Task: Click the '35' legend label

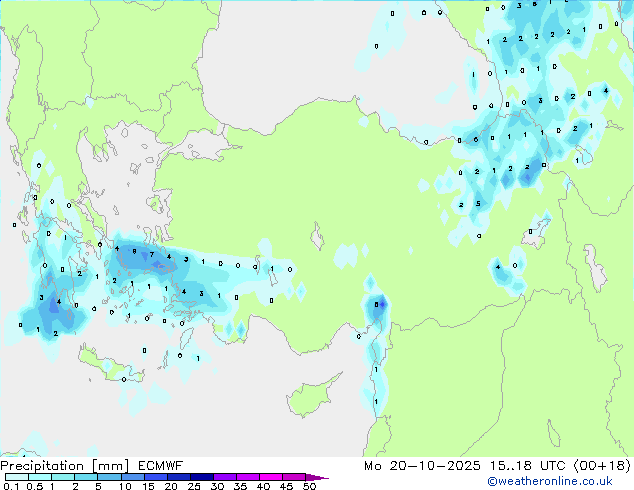Action: pyautogui.click(x=240, y=486)
